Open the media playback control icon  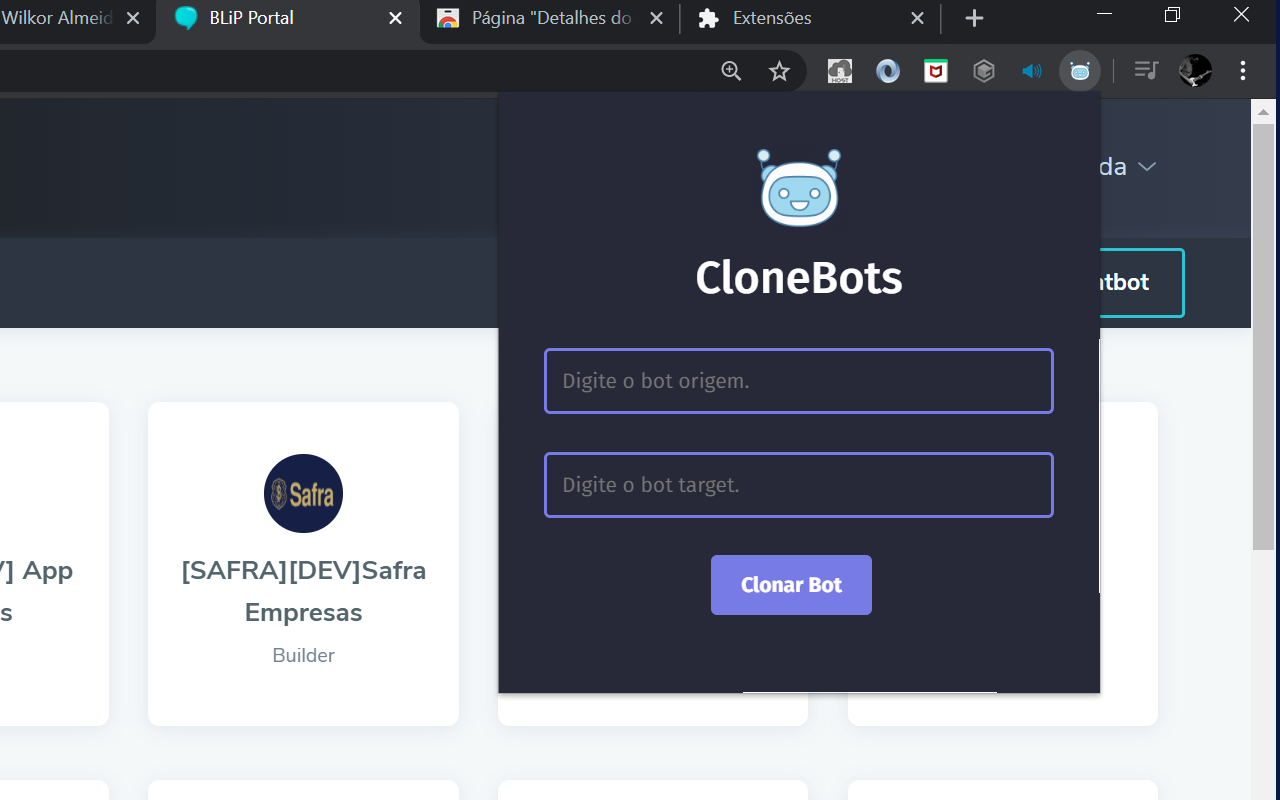point(1146,71)
